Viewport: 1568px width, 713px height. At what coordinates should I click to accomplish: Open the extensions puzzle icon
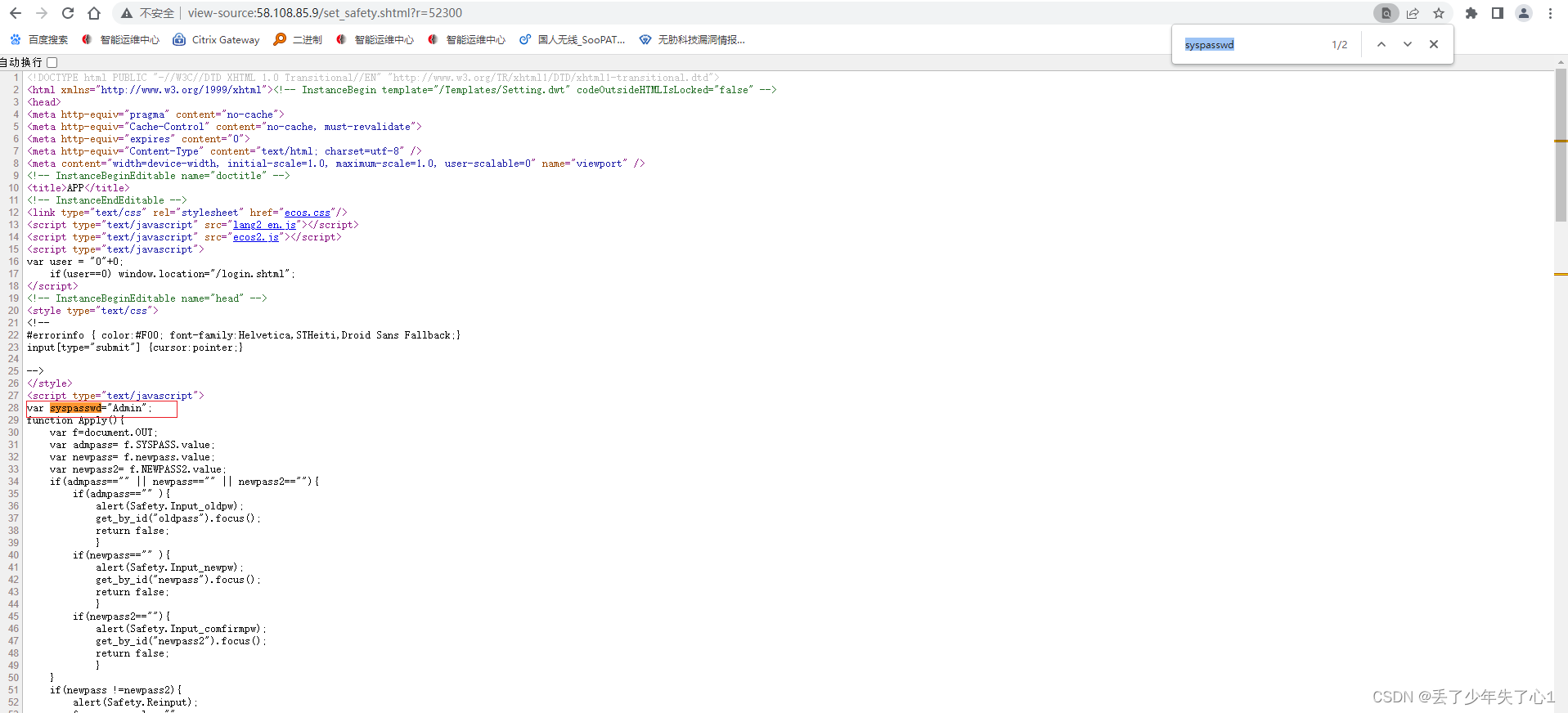(x=1471, y=13)
